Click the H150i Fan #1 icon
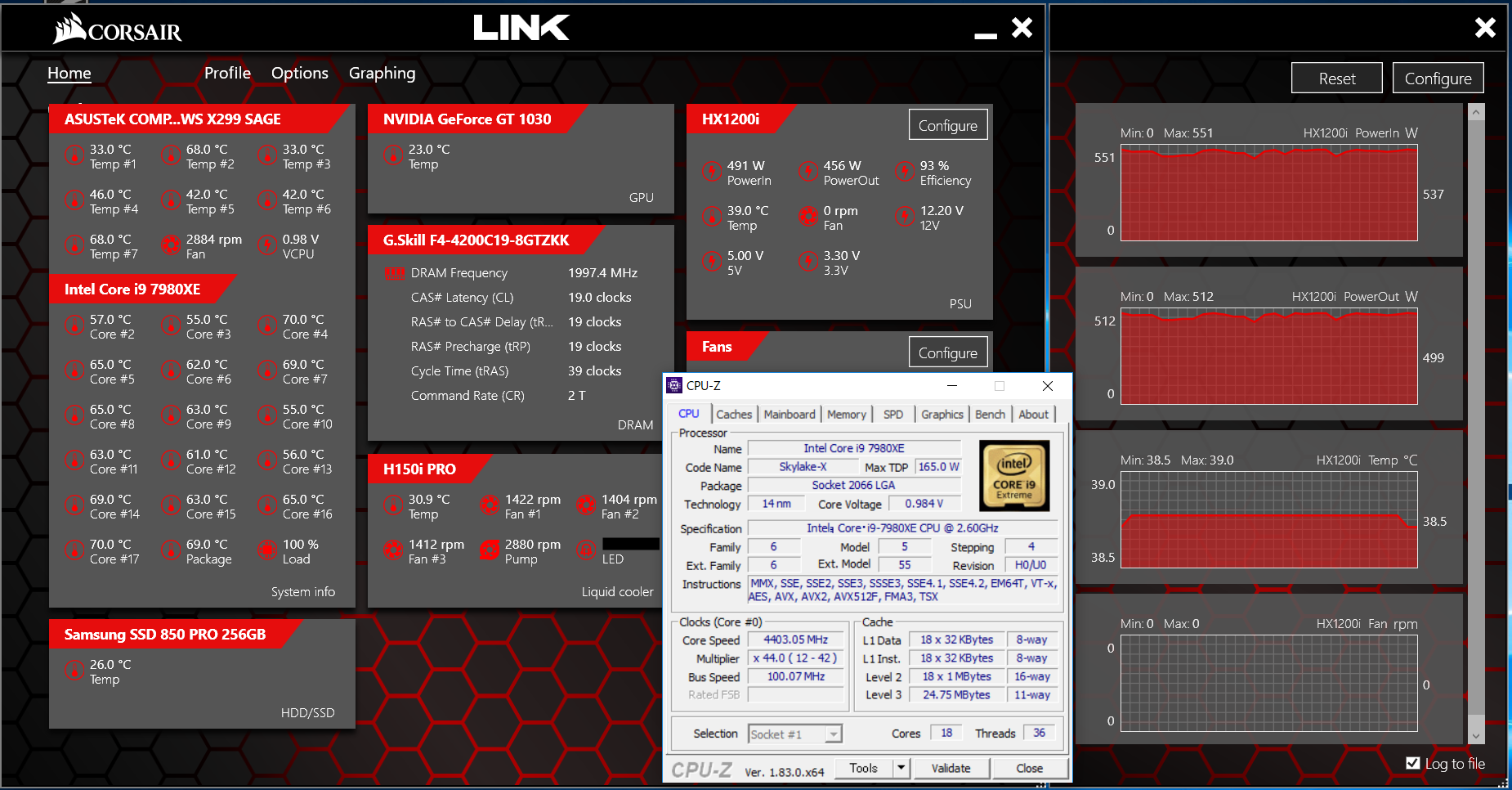The image size is (1512, 790). pos(490,505)
